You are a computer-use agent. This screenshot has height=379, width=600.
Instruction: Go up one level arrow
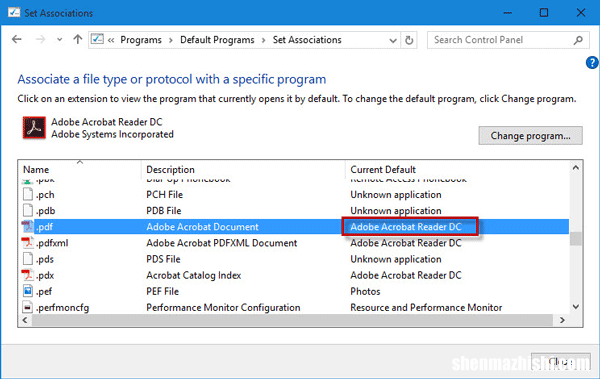78,39
